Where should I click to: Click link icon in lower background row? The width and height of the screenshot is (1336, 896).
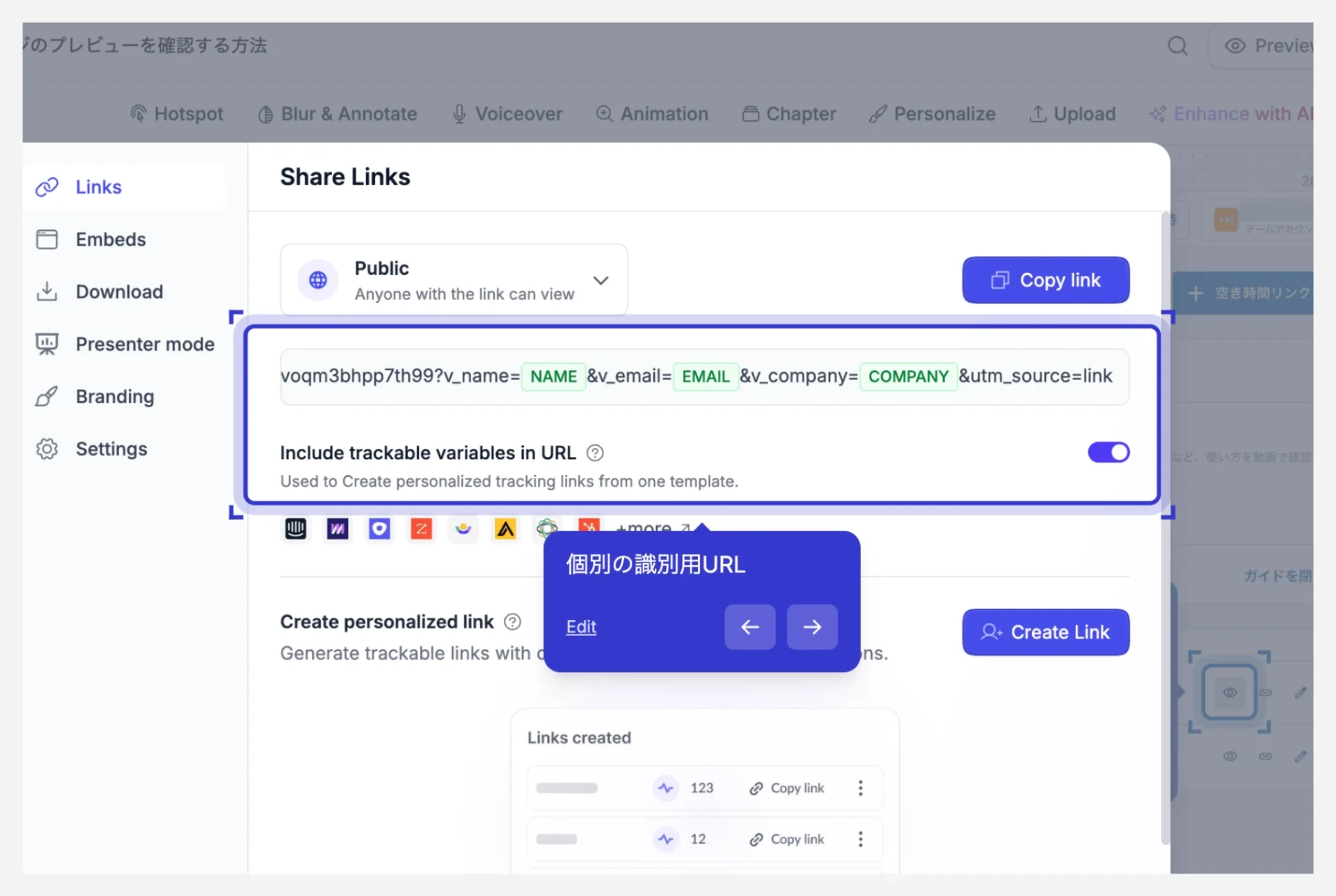(1266, 756)
